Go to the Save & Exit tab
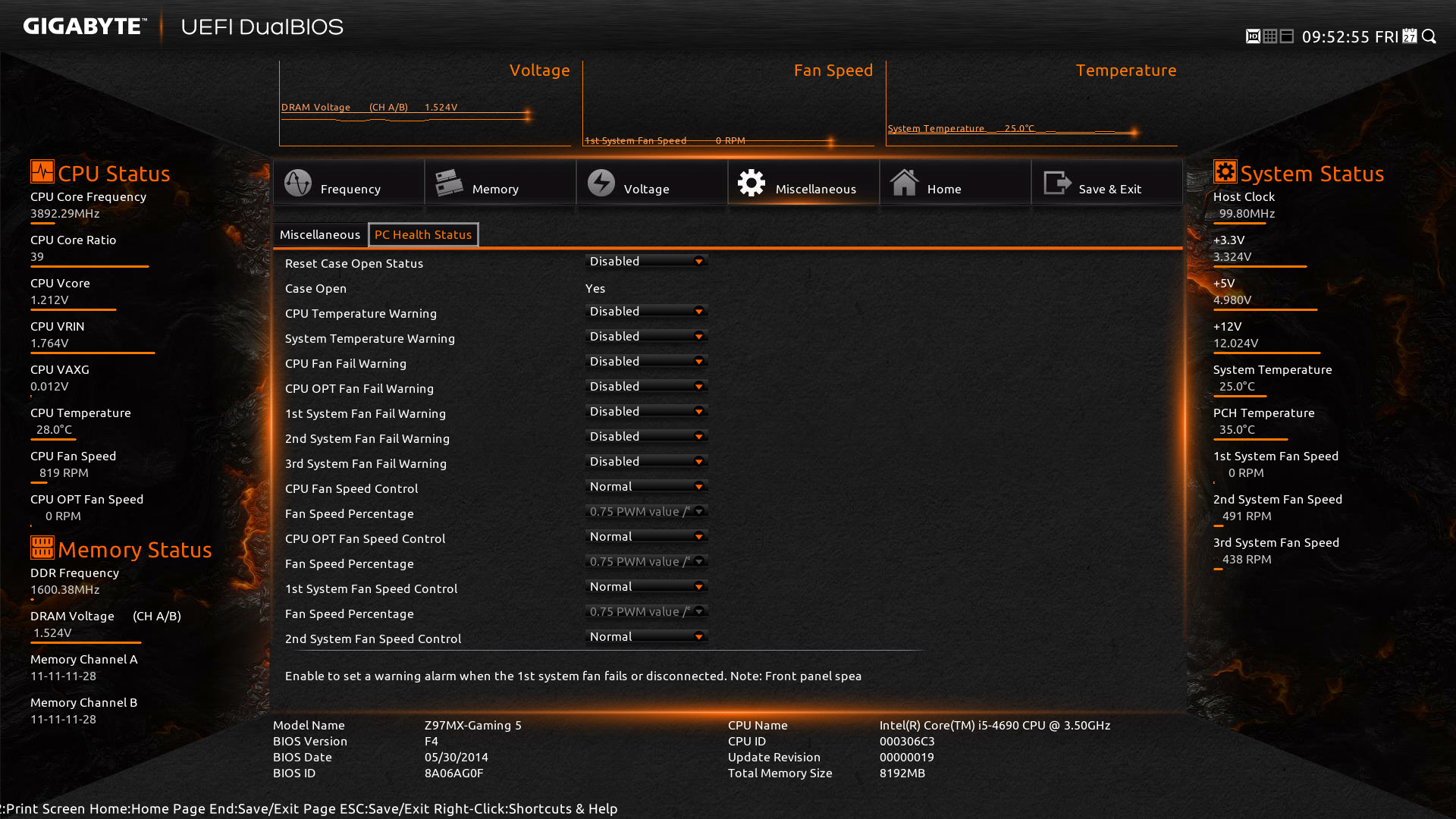The image size is (1456, 819). click(1107, 183)
